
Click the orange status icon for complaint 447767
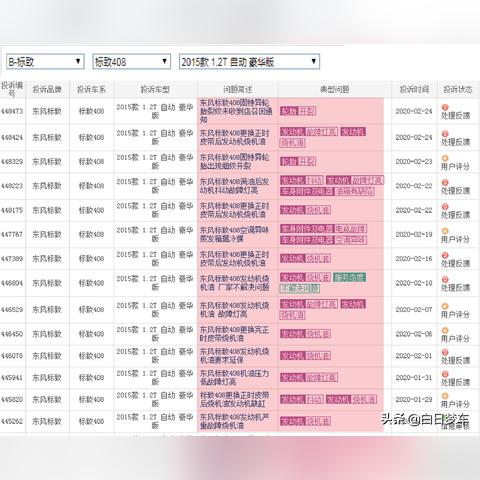click(x=445, y=231)
